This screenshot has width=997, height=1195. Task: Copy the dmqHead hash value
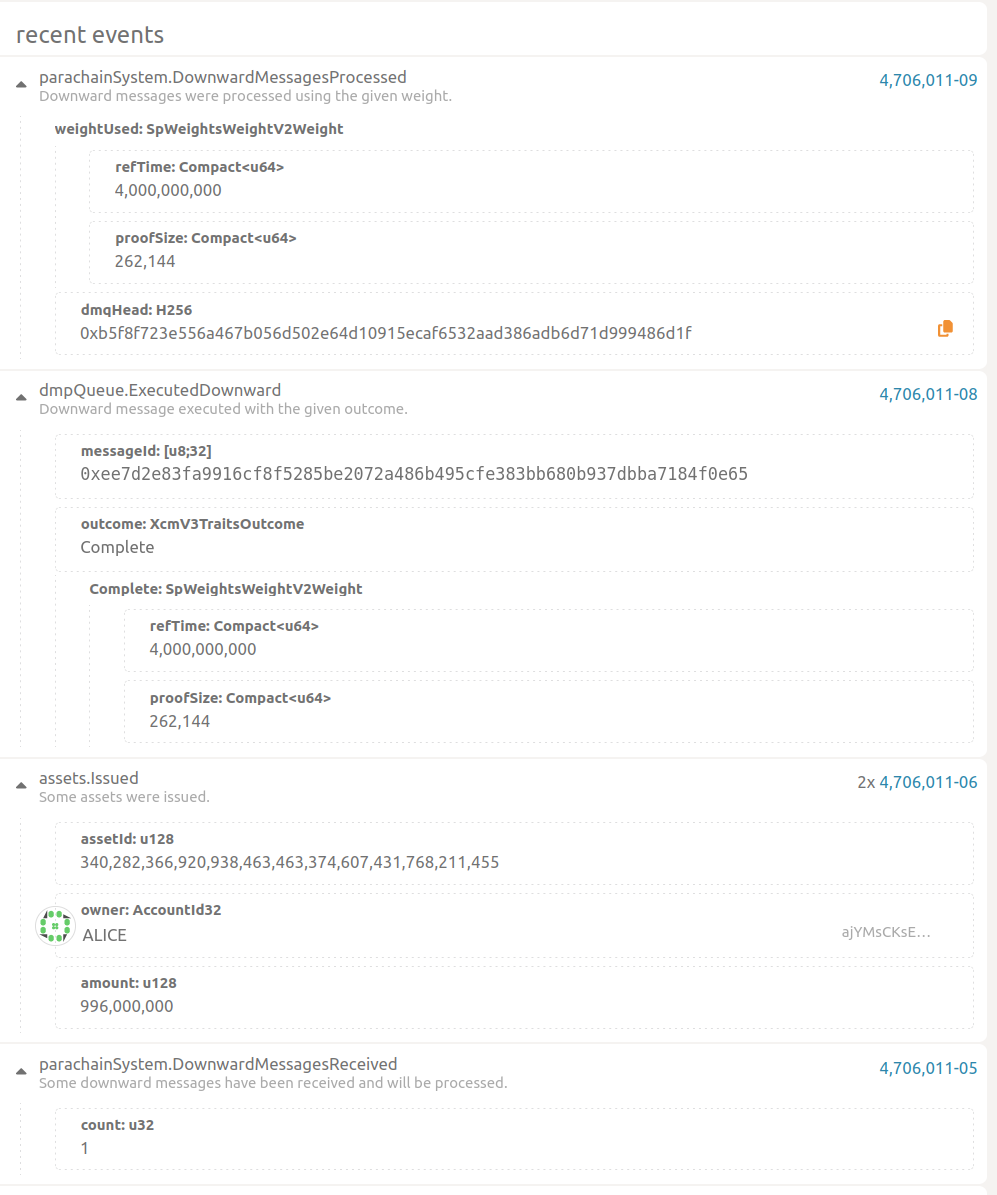(x=945, y=328)
